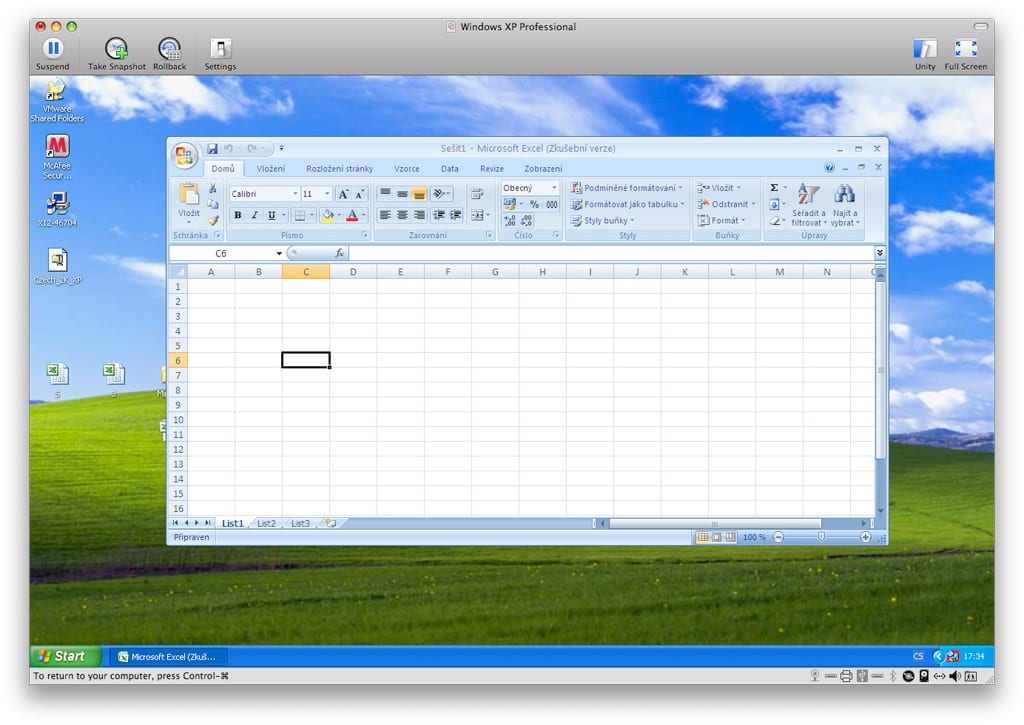Open the Vzorce ribbon tab
The width and height of the screenshot is (1024, 725).
[x=407, y=169]
